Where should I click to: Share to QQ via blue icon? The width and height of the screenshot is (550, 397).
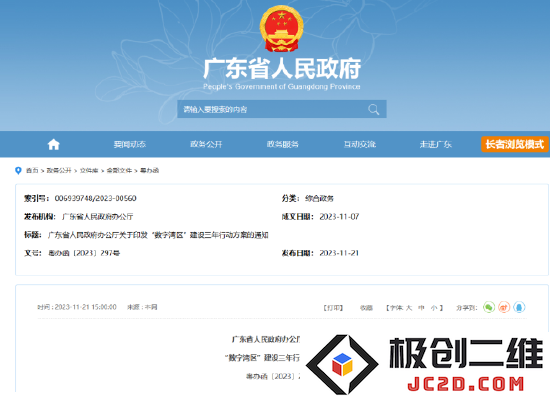519,307
